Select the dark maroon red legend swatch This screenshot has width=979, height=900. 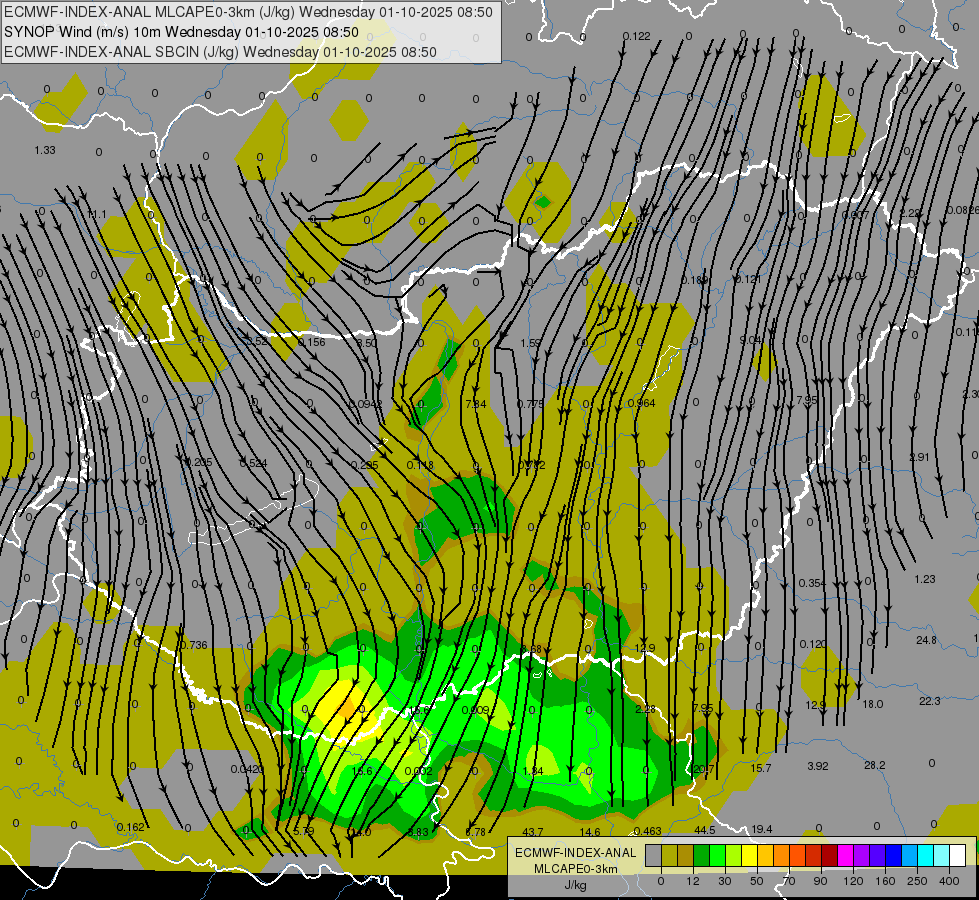830,855
